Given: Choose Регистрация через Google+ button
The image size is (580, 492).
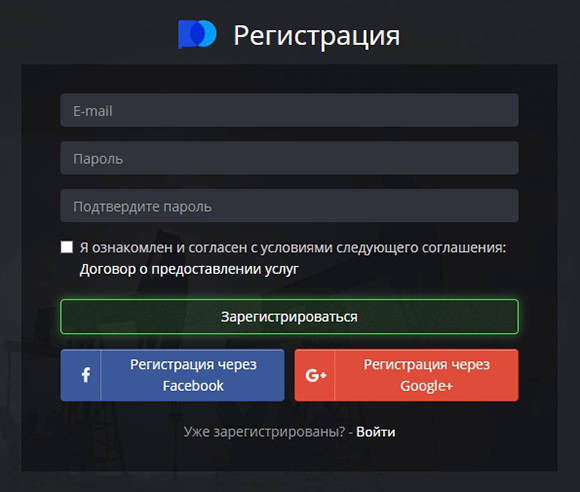Looking at the screenshot, I should coord(407,375).
